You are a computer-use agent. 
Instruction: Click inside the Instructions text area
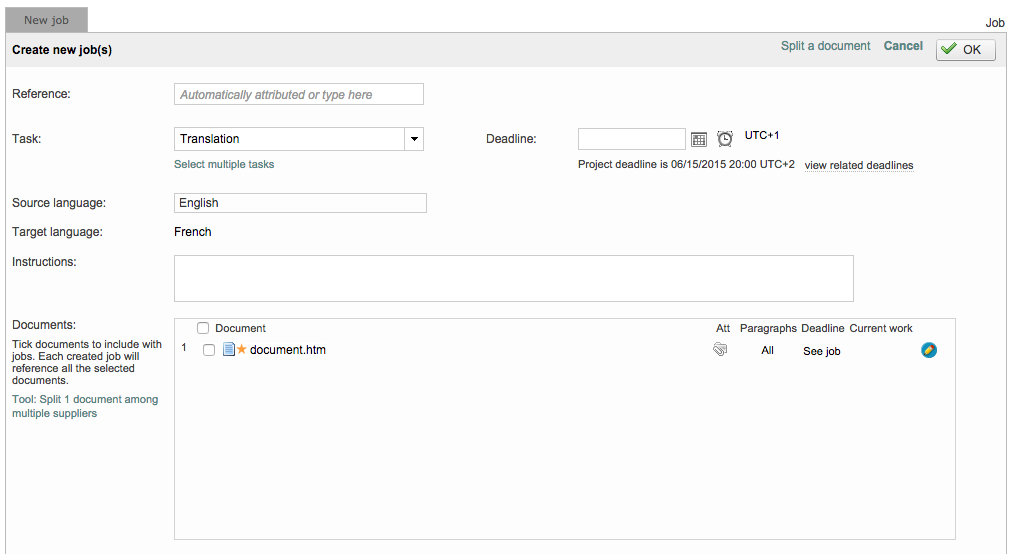513,278
